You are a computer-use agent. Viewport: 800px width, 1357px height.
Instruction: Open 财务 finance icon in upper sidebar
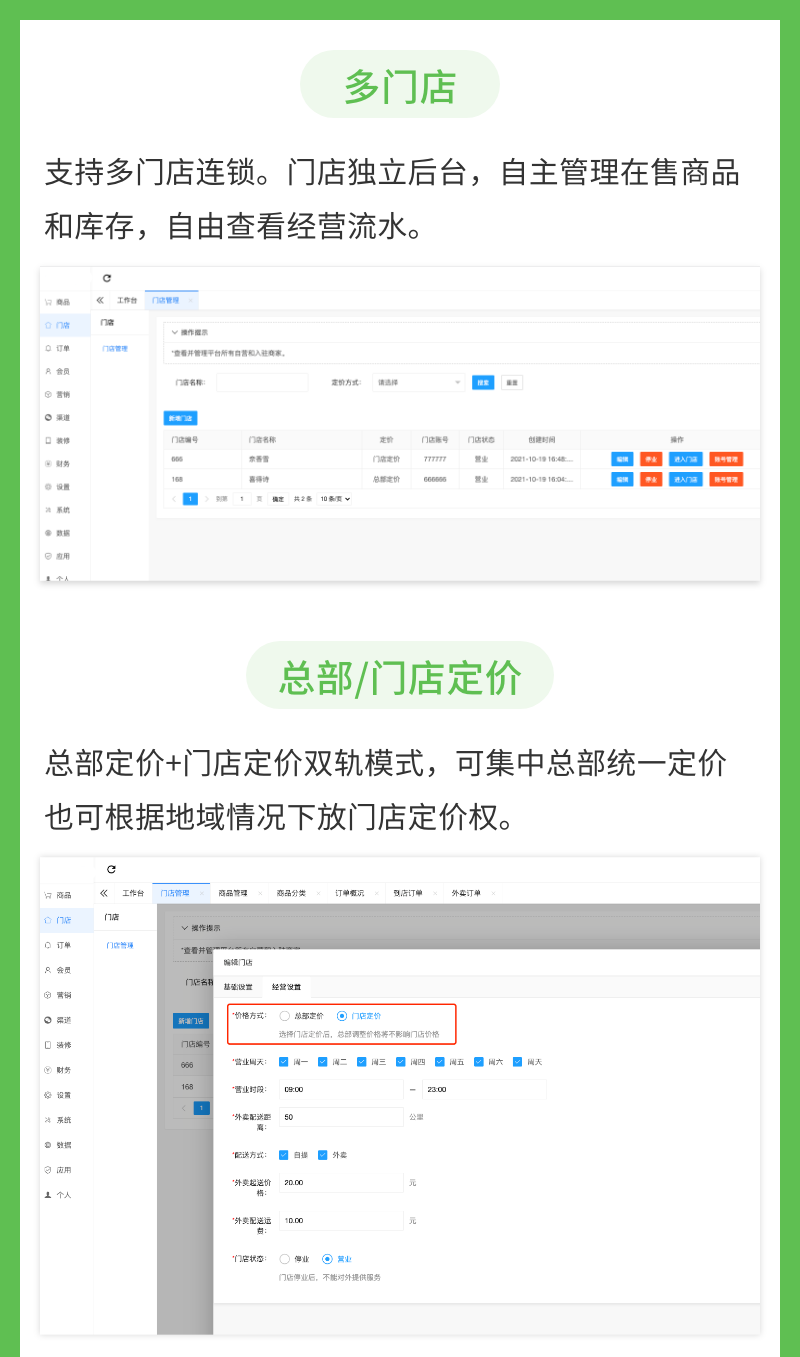47,464
